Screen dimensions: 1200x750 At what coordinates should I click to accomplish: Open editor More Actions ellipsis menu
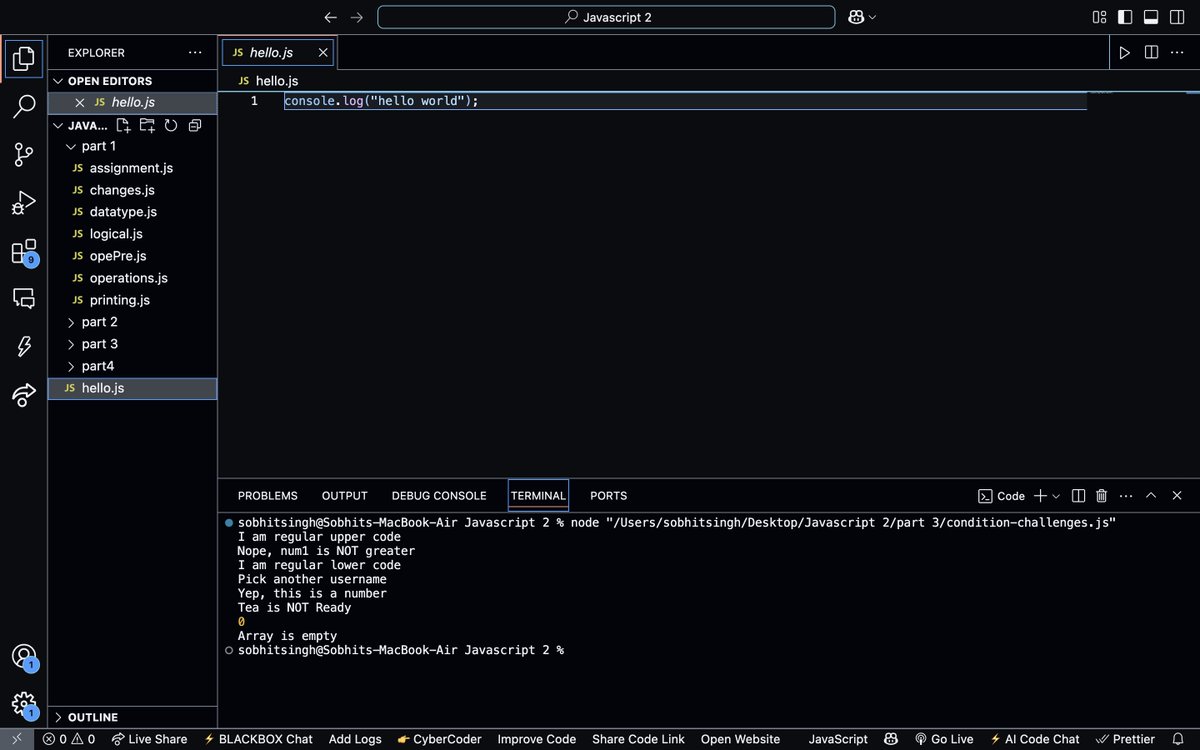[x=1177, y=52]
